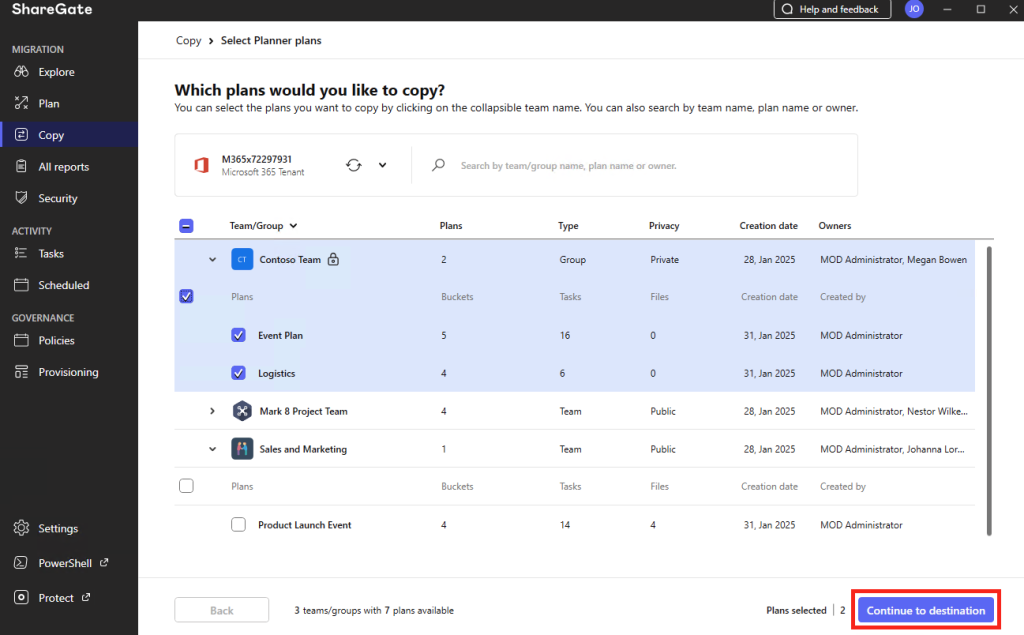Go to Explore in the sidebar
The width and height of the screenshot is (1024, 635).
tap(56, 72)
